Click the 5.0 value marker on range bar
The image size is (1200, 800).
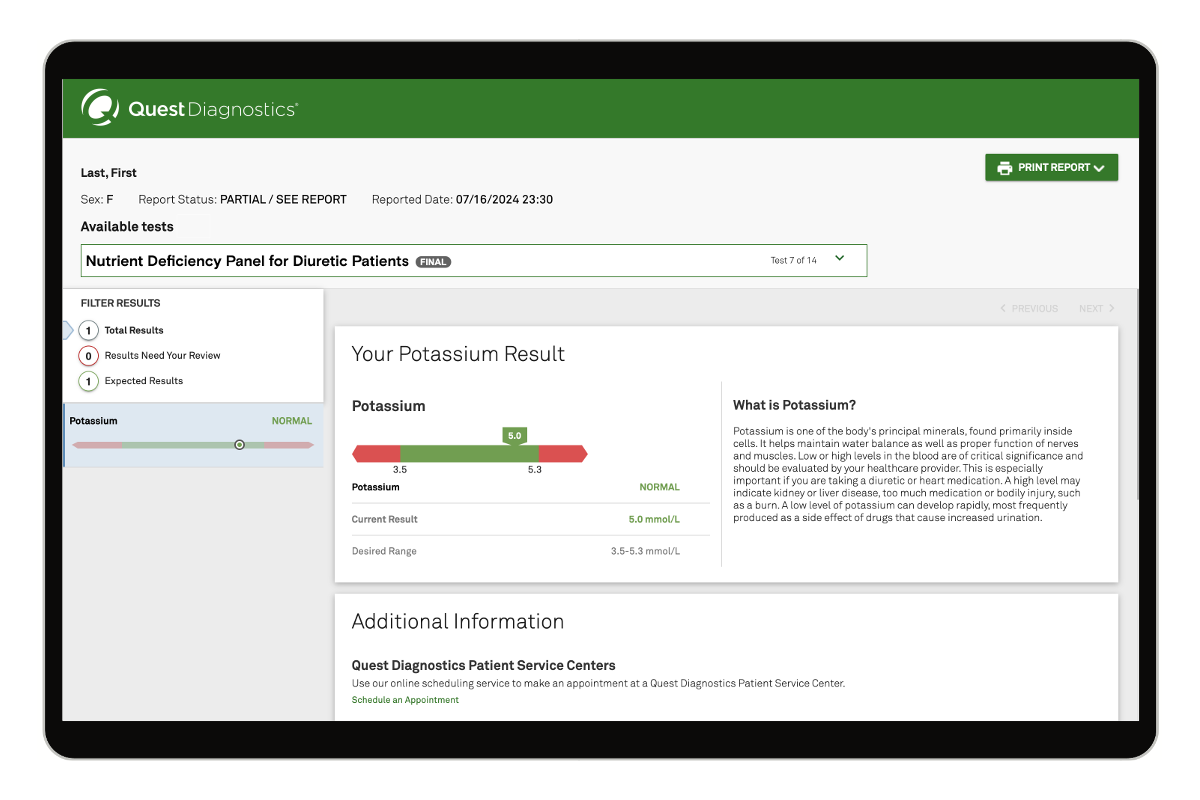tap(514, 436)
